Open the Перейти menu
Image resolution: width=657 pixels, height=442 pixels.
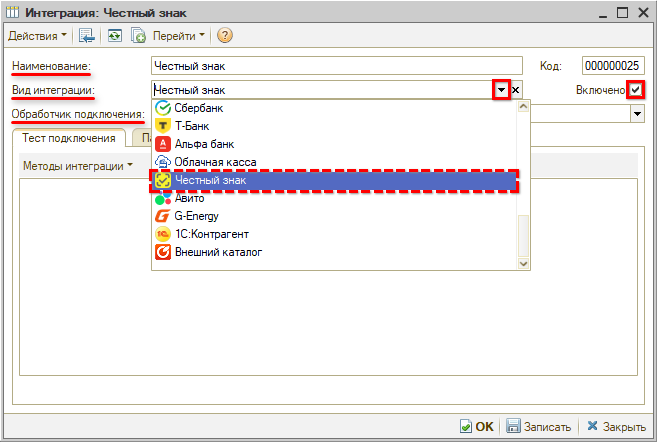(179, 36)
